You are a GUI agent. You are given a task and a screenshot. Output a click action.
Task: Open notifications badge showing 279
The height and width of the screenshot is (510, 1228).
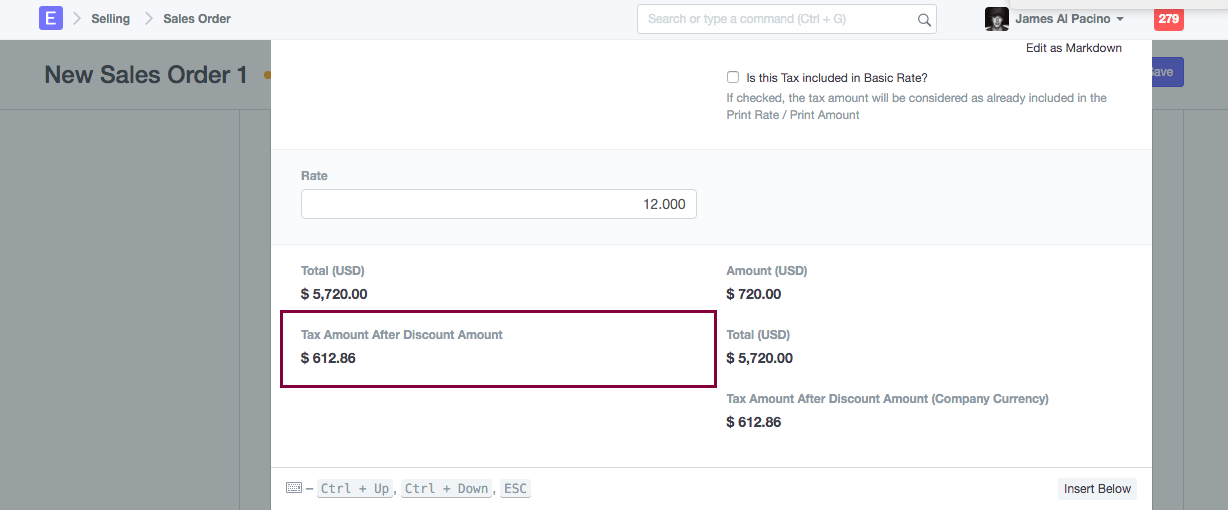[x=1168, y=19]
